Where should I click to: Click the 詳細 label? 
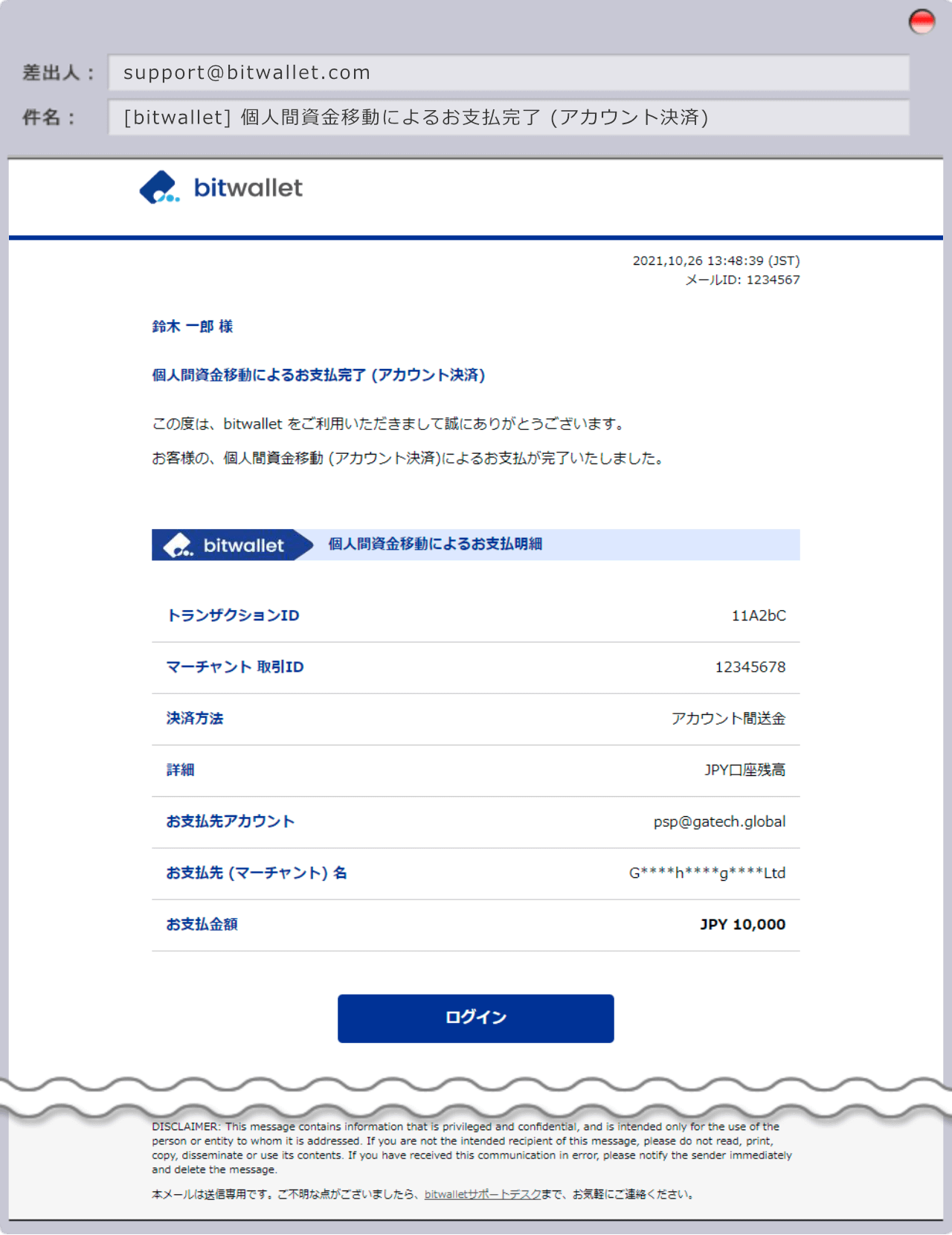[181, 769]
